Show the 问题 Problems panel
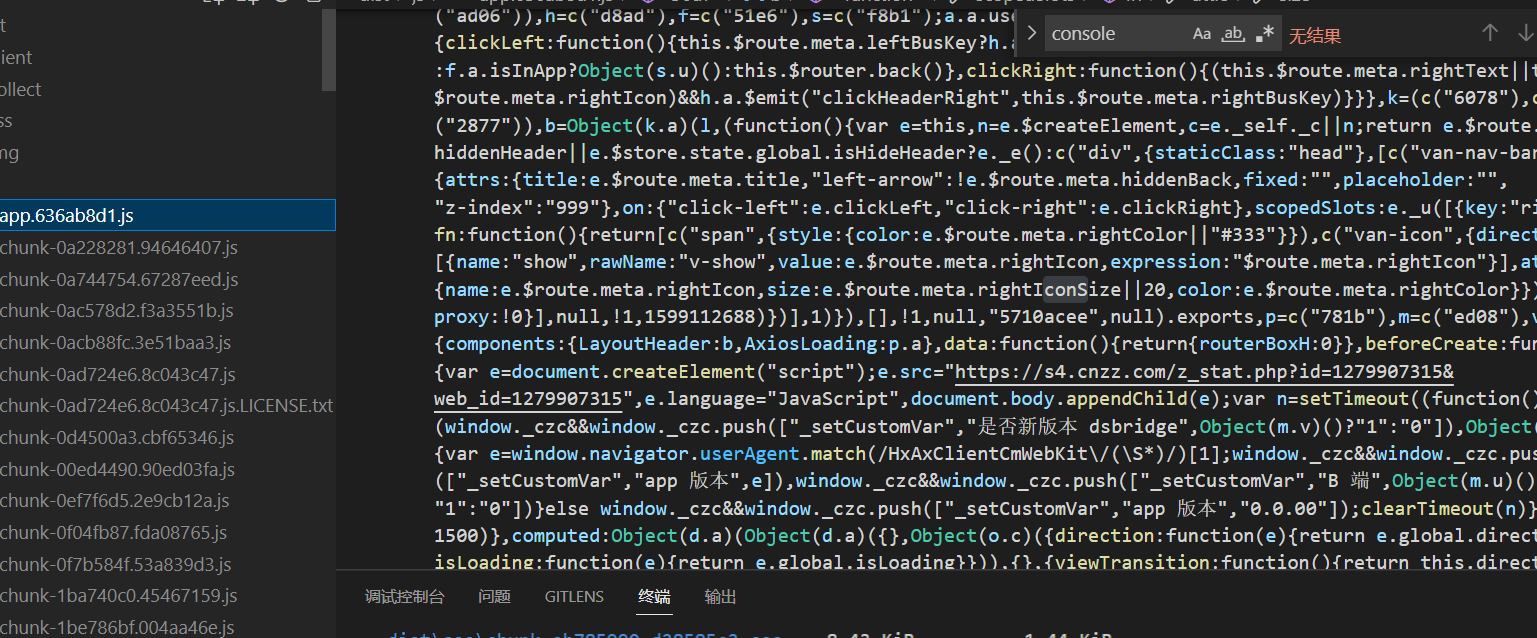 [494, 595]
